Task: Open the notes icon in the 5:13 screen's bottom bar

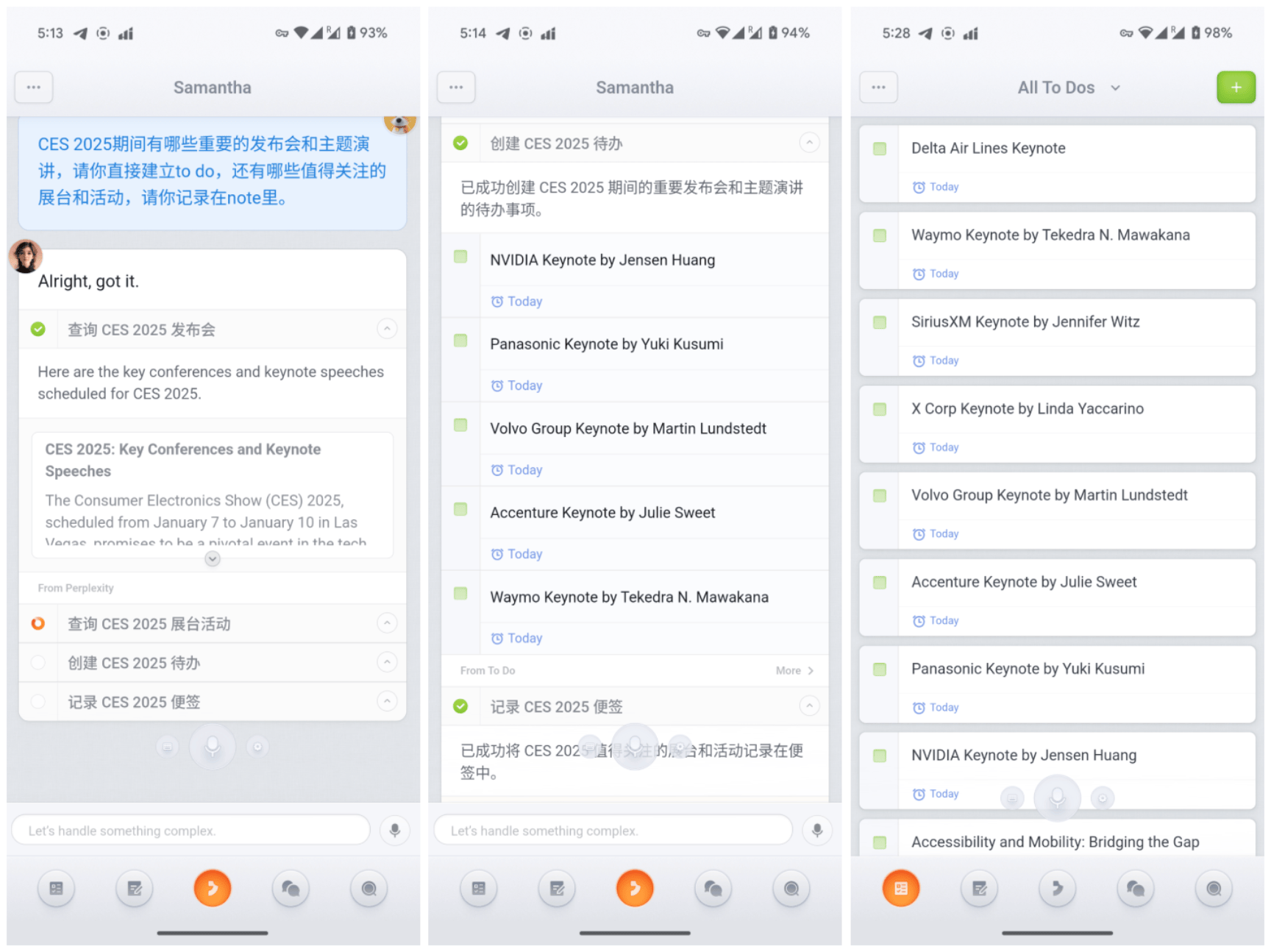Action: (x=135, y=888)
